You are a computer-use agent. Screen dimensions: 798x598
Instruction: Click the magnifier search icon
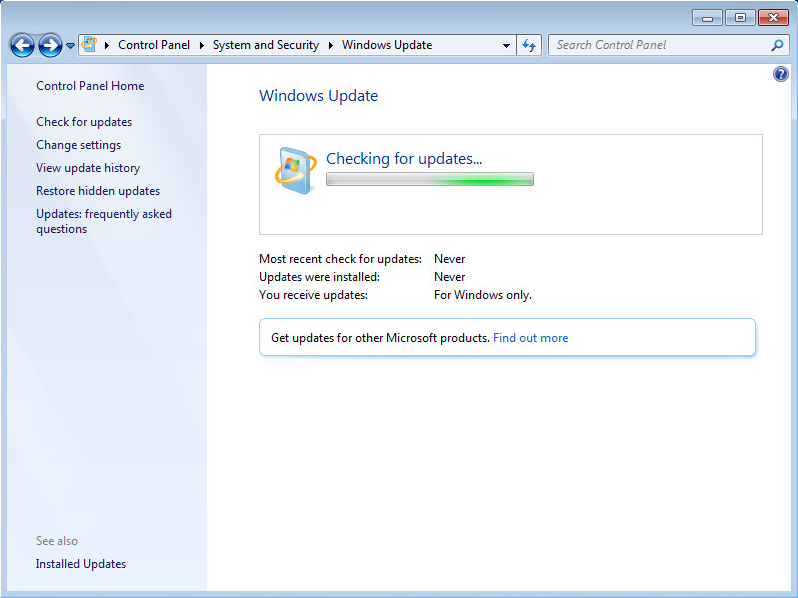coord(777,45)
